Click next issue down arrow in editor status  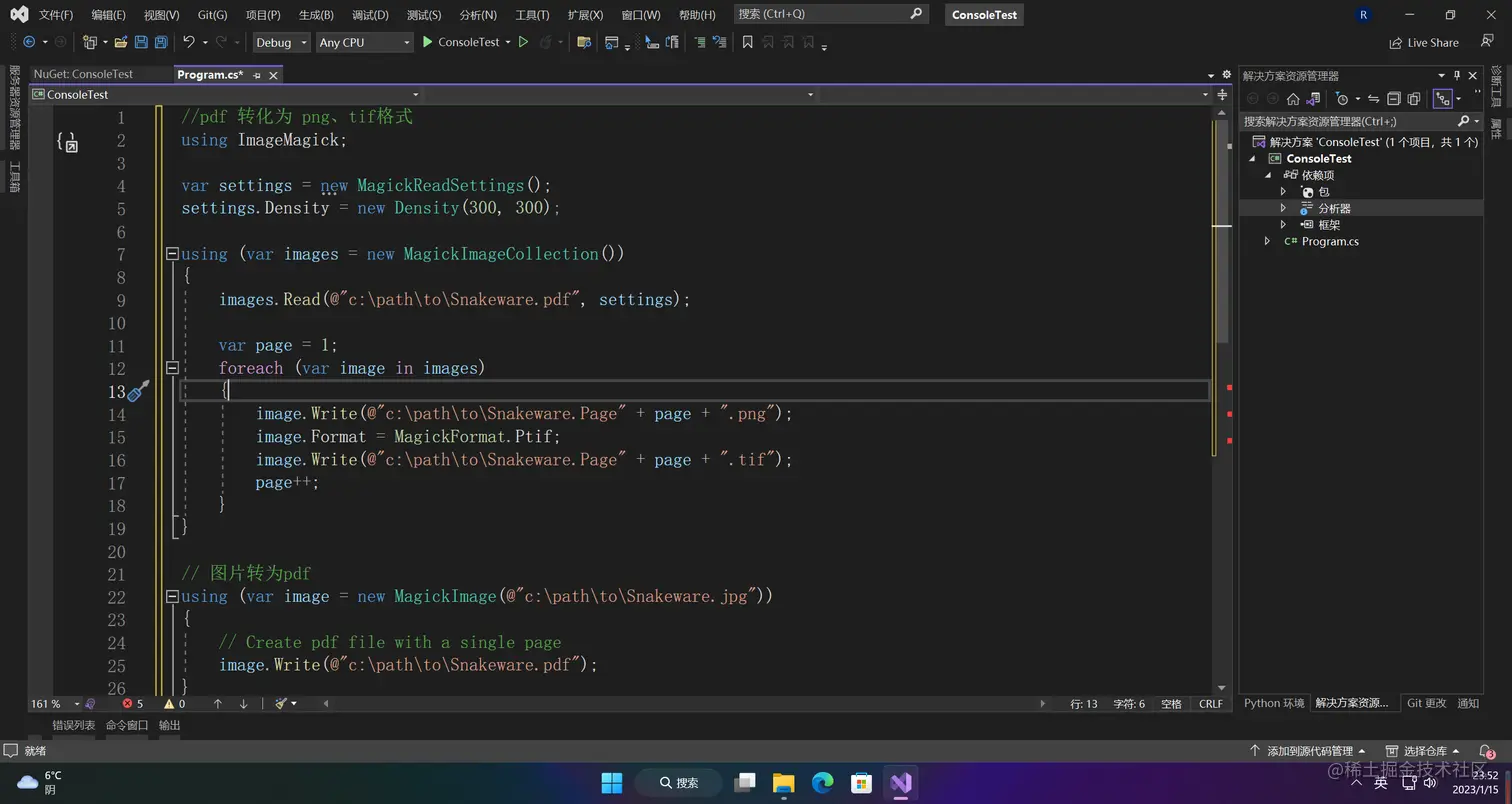[243, 704]
